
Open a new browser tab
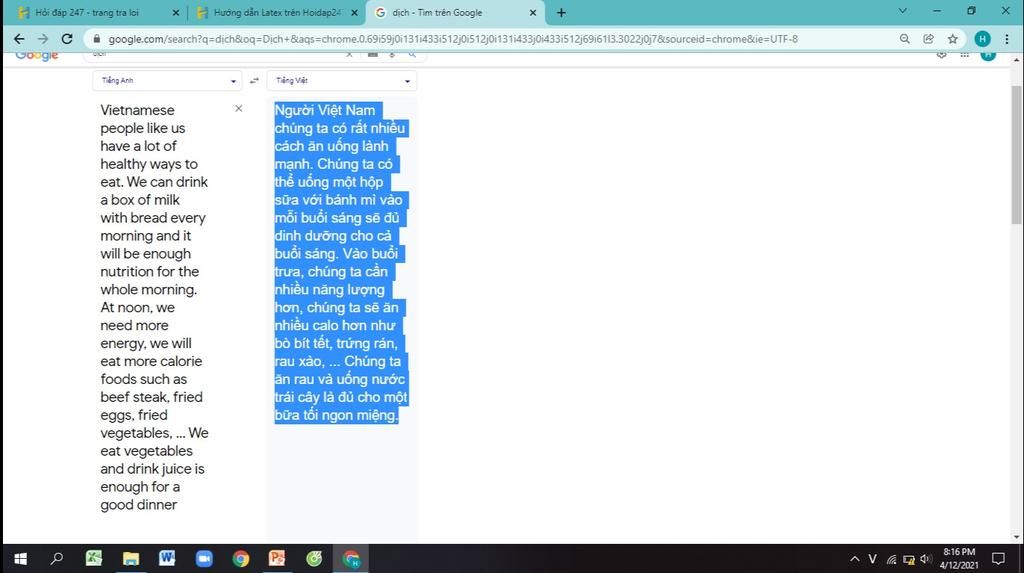pyautogui.click(x=561, y=12)
